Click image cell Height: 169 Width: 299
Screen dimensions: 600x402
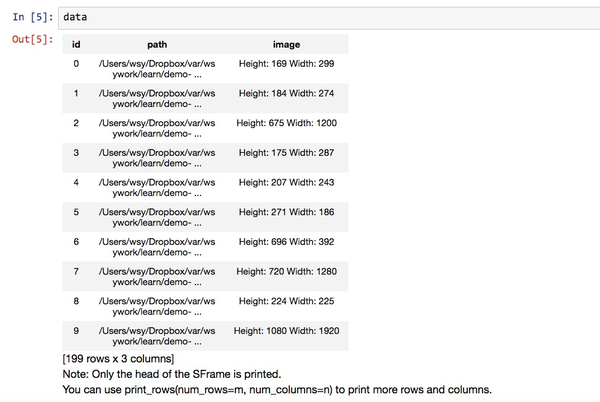pos(286,63)
